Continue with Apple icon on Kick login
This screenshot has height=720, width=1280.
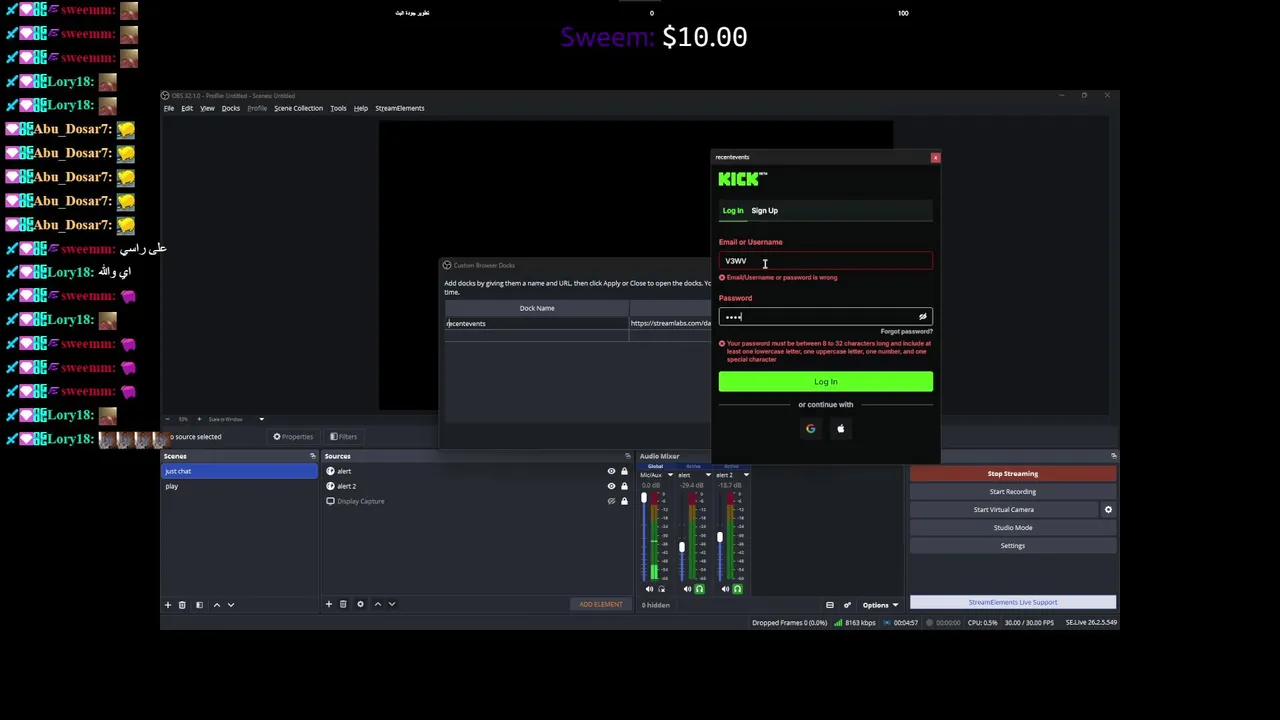841,429
